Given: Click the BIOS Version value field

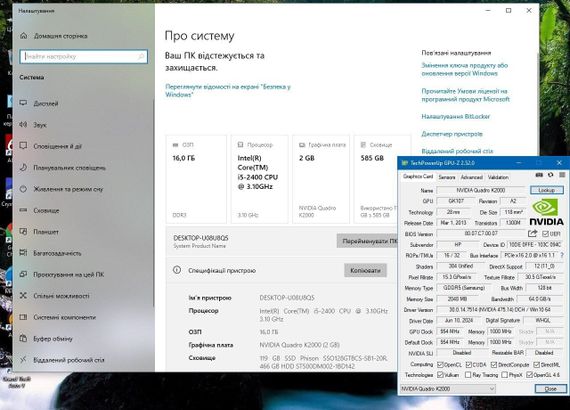Looking at the screenshot, I should pos(481,233).
